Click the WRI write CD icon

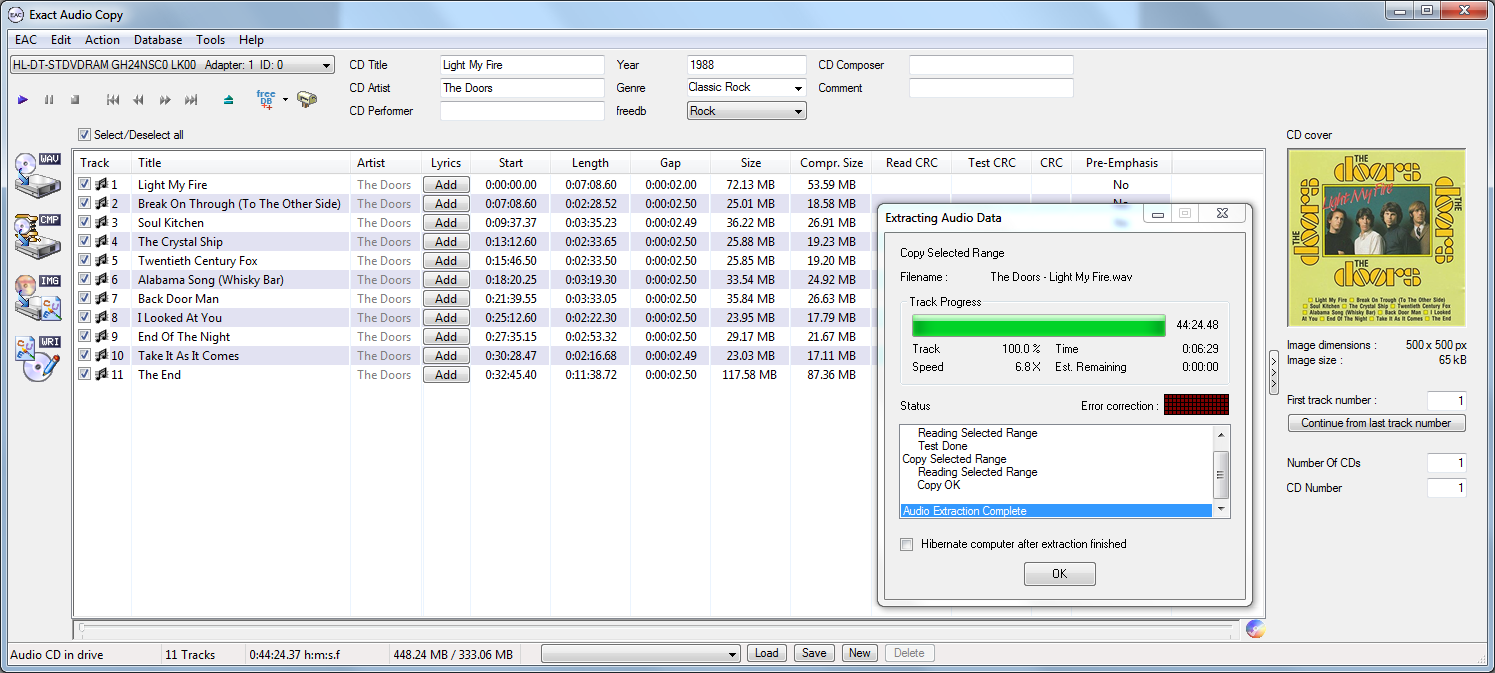coord(38,358)
